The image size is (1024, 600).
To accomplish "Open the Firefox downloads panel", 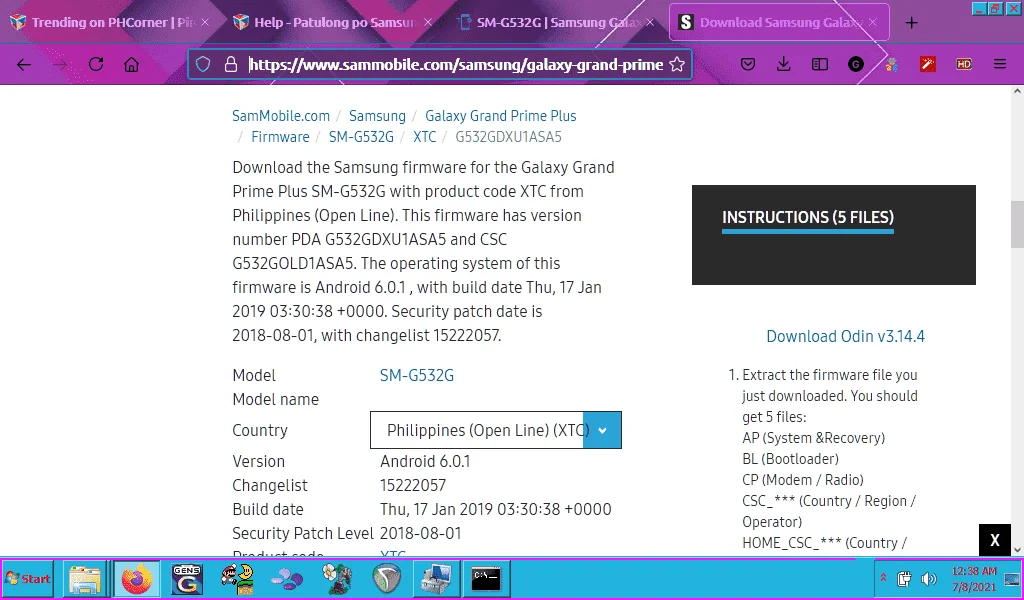I will tap(784, 64).
